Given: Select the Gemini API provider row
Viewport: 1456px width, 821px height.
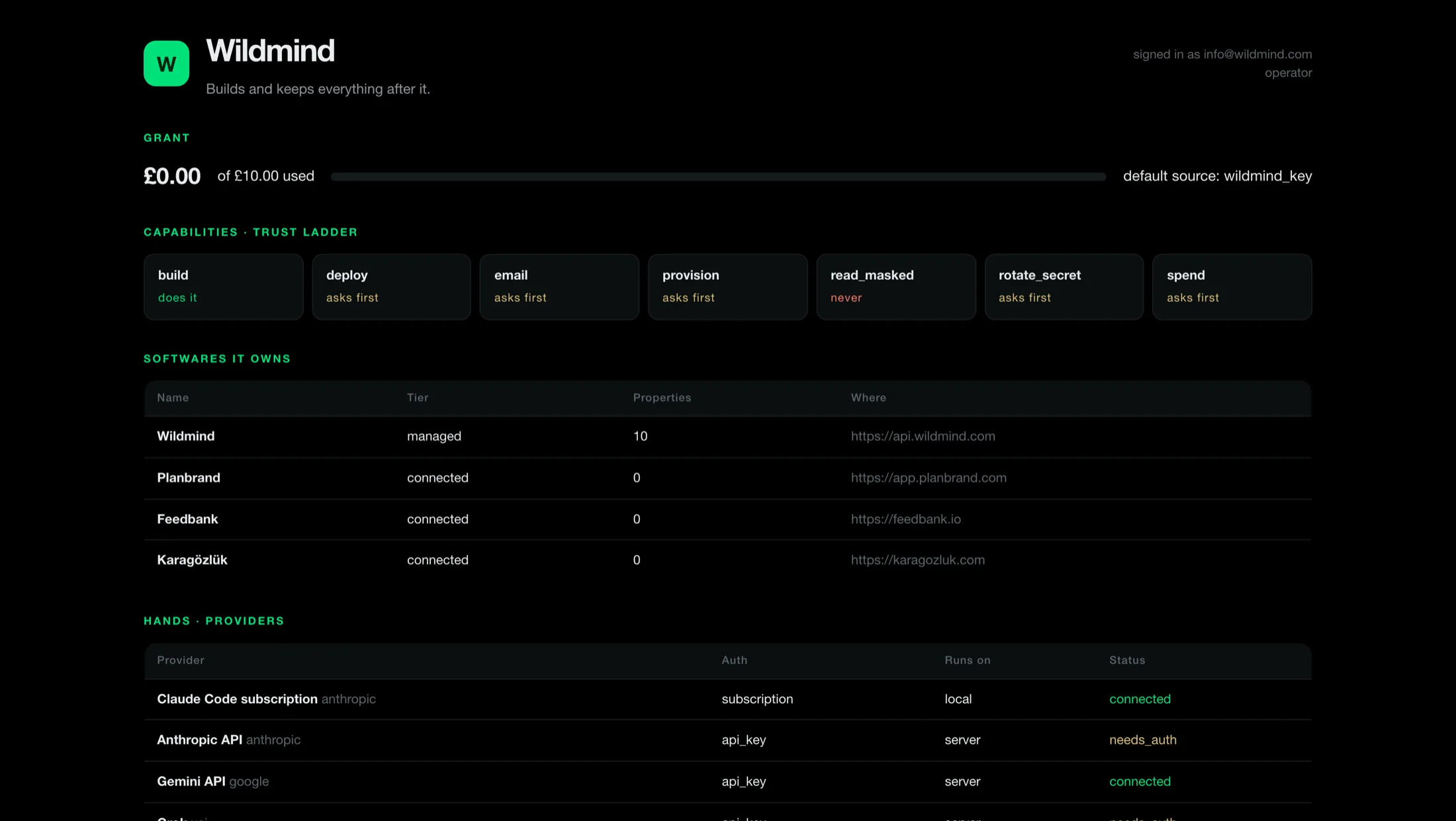Looking at the screenshot, I should (x=728, y=782).
